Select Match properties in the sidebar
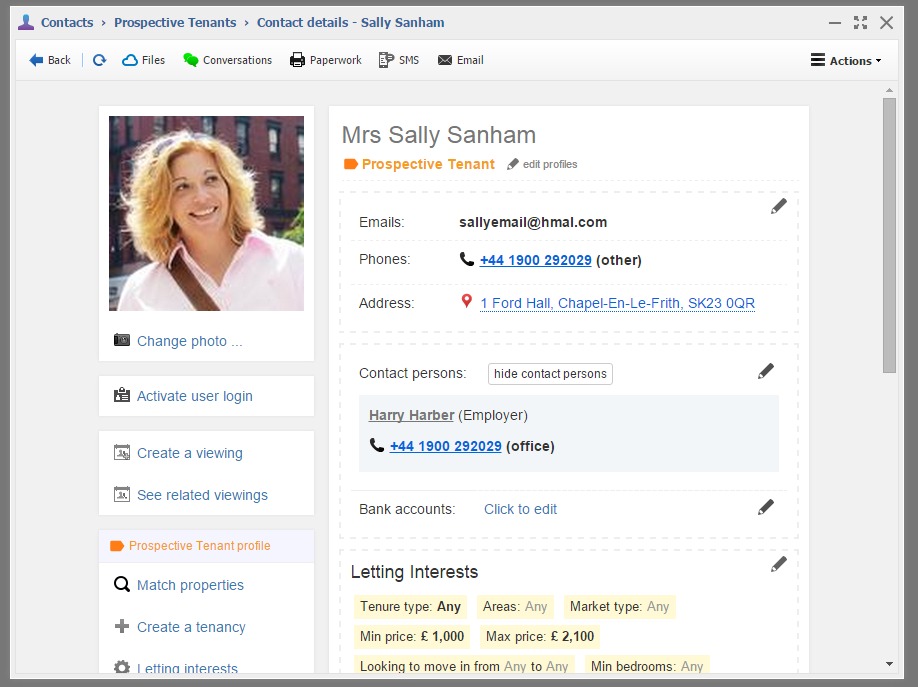918x687 pixels. 190,585
